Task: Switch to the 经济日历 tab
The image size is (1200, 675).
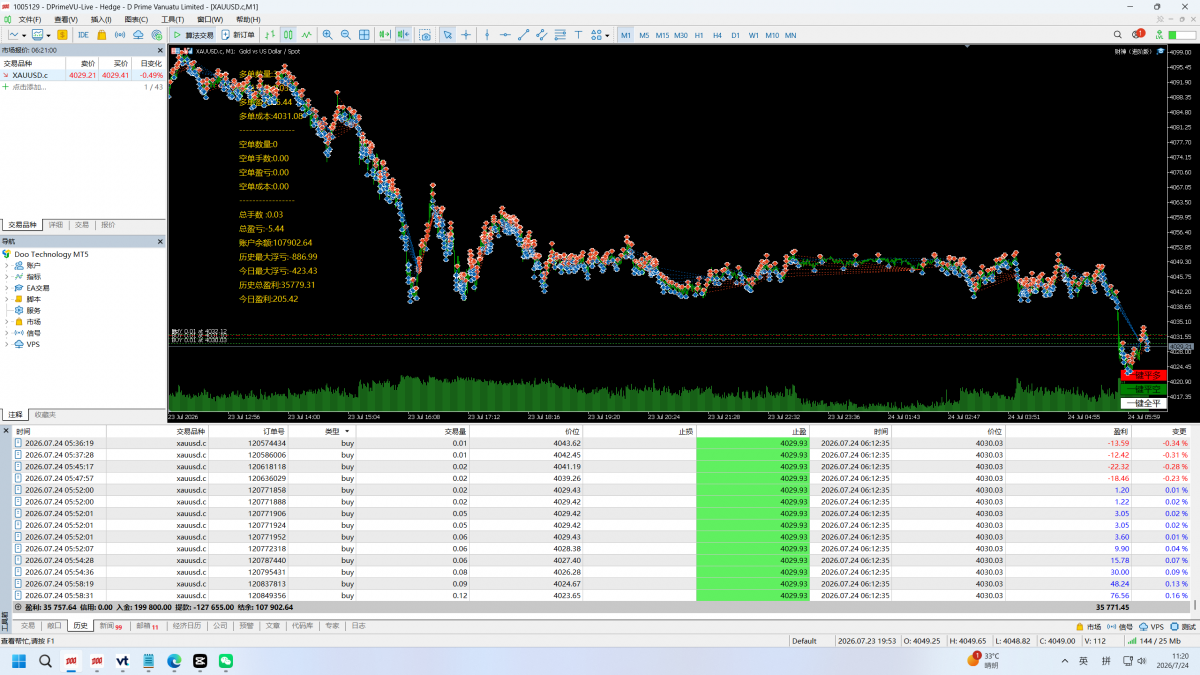Action: click(187, 626)
